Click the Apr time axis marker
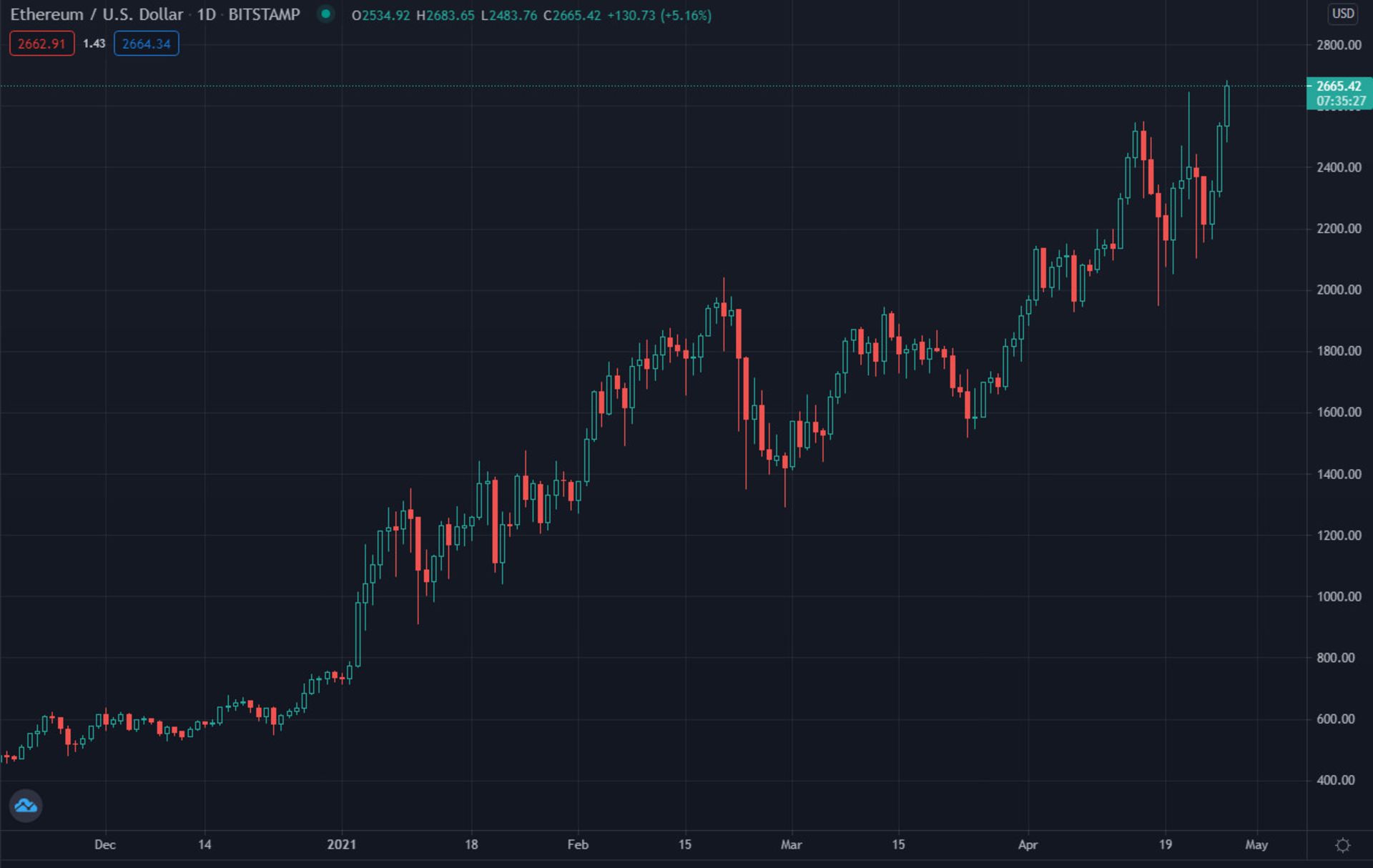1373x868 pixels. click(x=1028, y=844)
